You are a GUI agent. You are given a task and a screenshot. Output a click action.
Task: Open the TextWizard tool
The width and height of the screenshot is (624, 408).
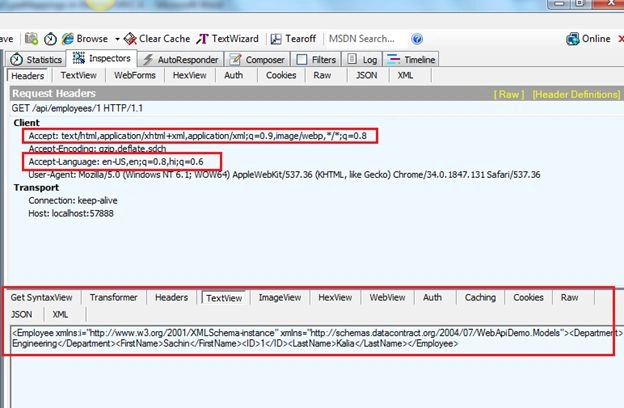coord(227,39)
